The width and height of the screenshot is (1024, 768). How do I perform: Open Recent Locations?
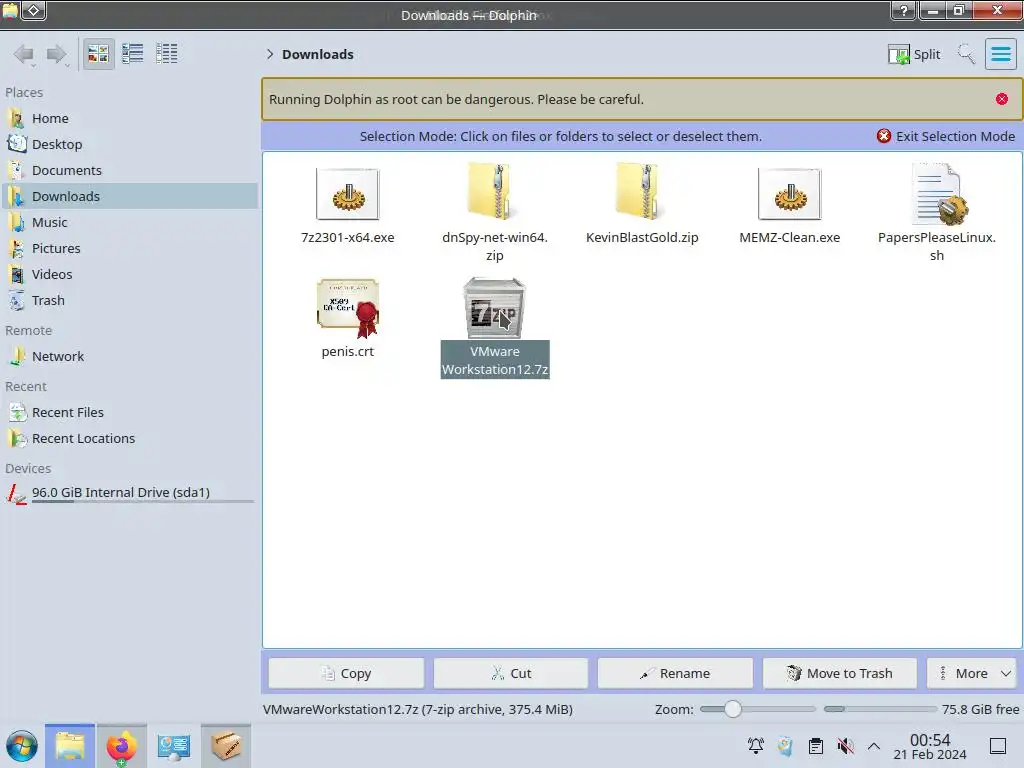(131, 439)
